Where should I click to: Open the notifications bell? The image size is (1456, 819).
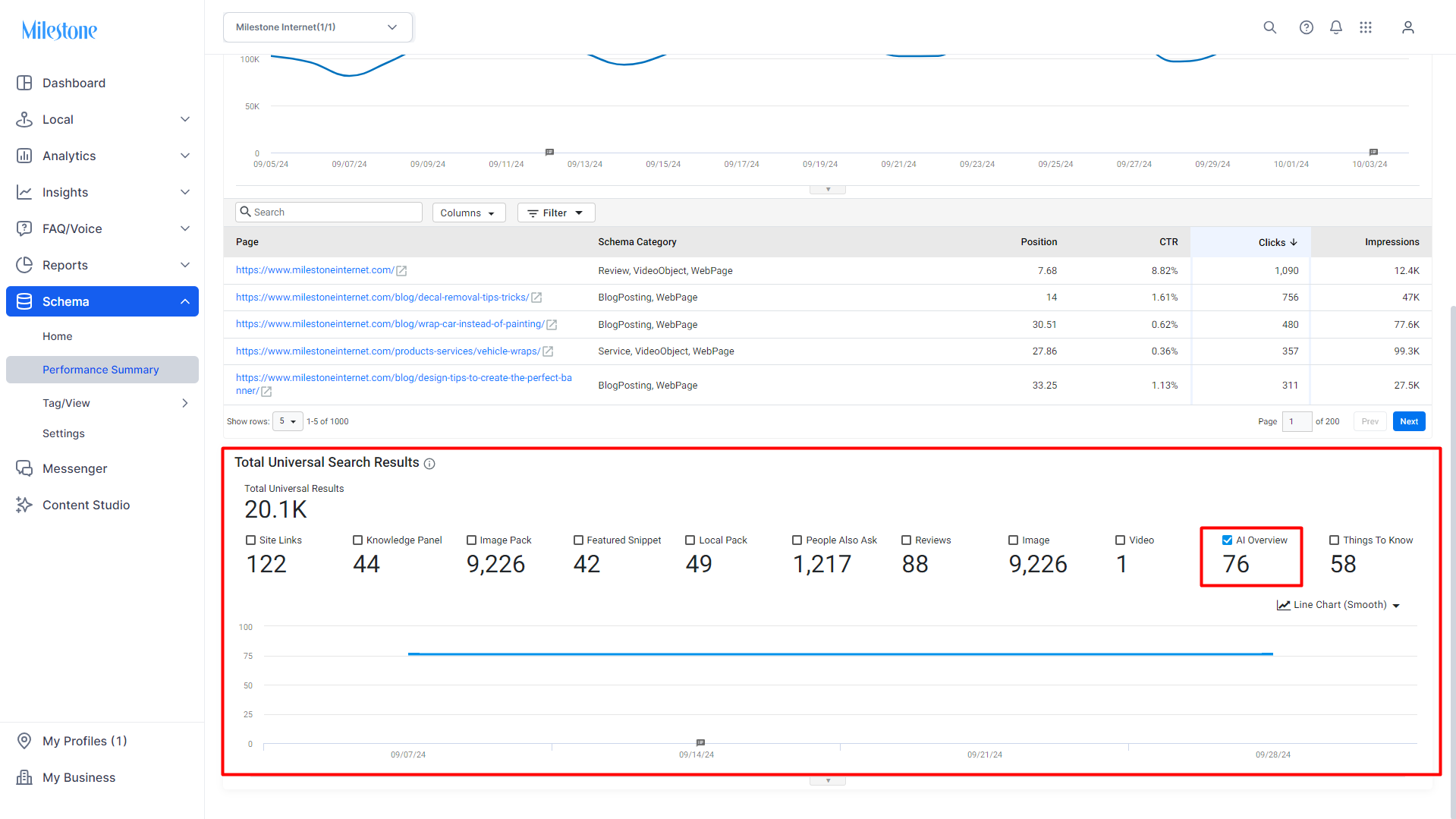point(1336,27)
